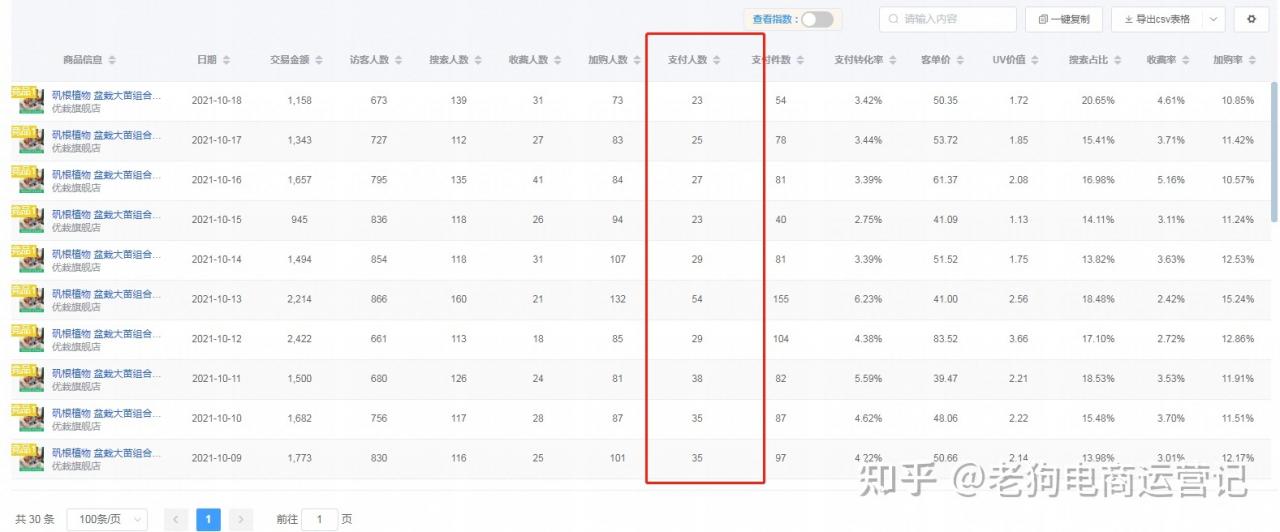1280x532 pixels.
Task: Select page 1 in pagination
Action: [x=208, y=520]
